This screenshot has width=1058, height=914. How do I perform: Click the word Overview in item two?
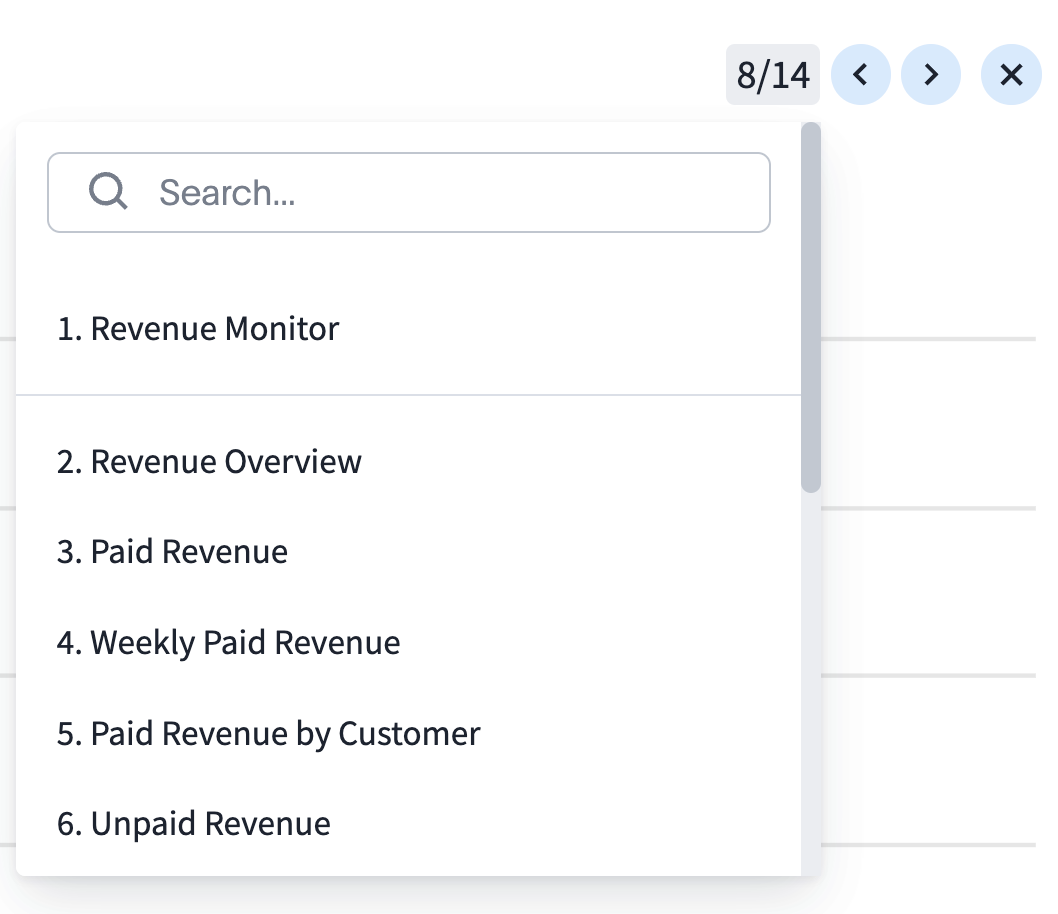pos(292,462)
